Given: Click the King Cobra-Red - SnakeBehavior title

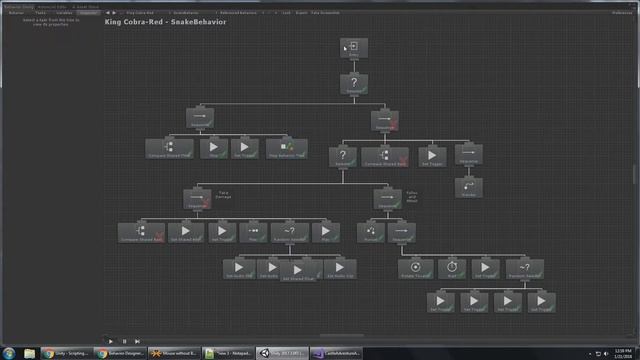Looking at the screenshot, I should pos(165,22).
